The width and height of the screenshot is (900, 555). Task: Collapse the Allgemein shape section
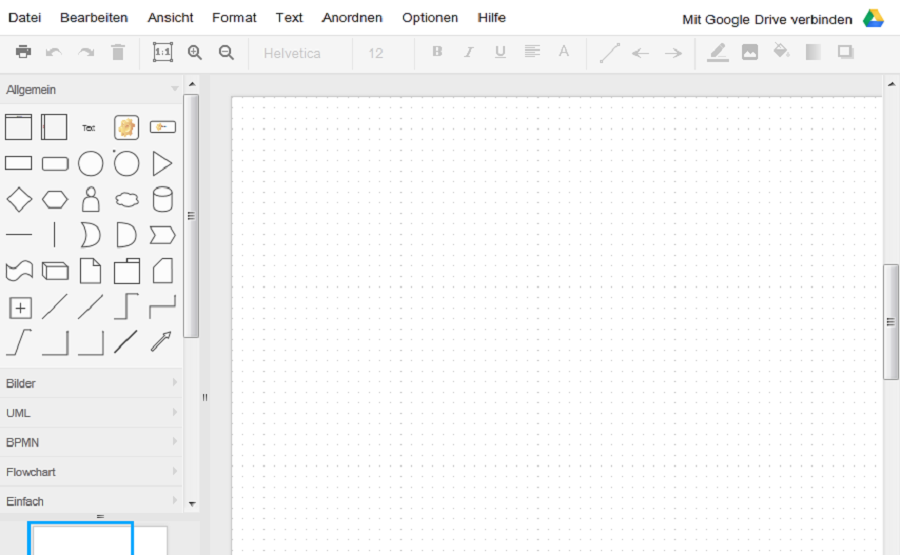coord(91,90)
